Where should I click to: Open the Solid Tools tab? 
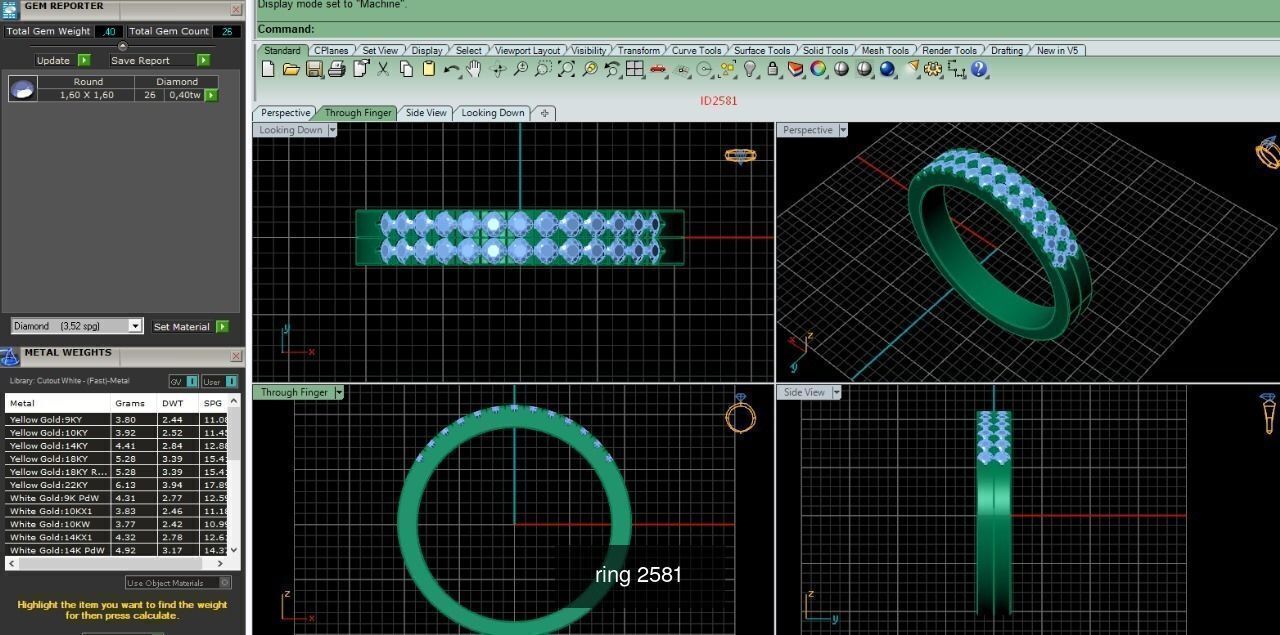[825, 50]
